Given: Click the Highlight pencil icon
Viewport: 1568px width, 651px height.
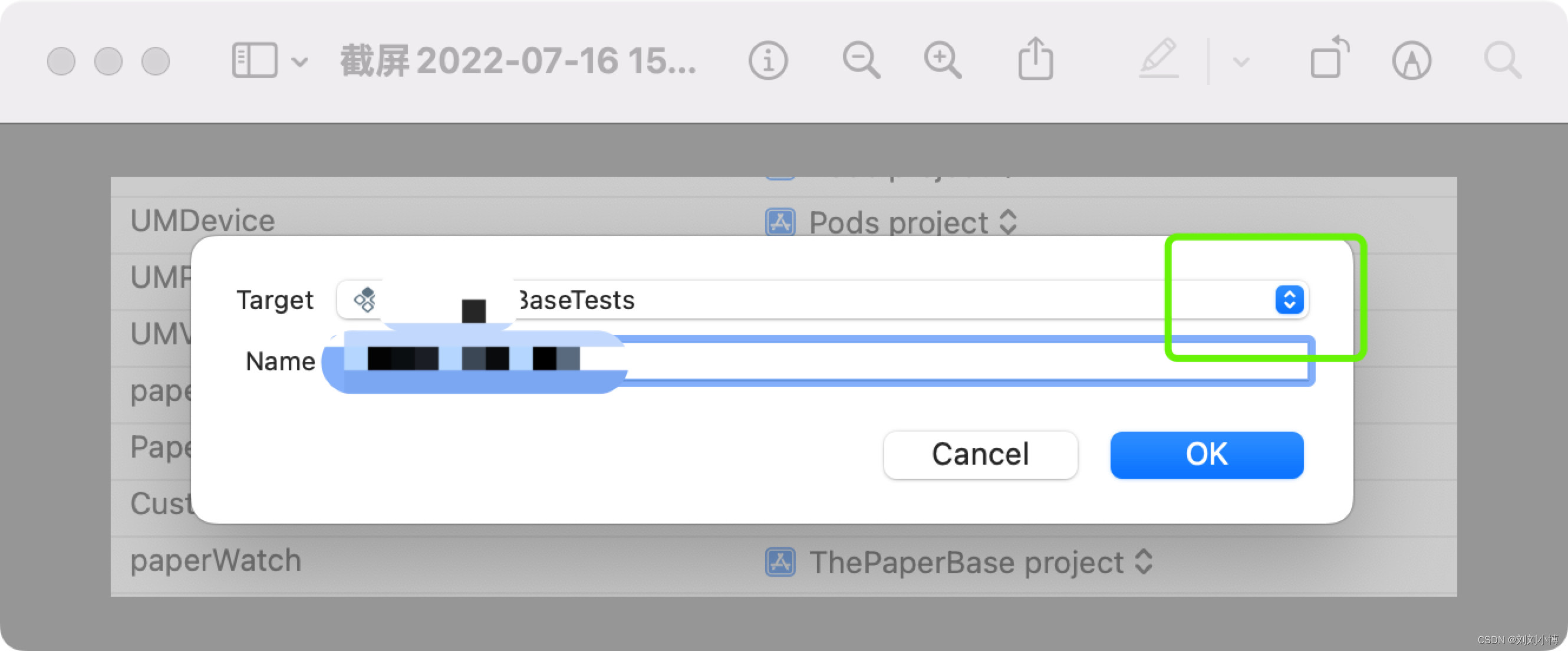Looking at the screenshot, I should [1159, 58].
